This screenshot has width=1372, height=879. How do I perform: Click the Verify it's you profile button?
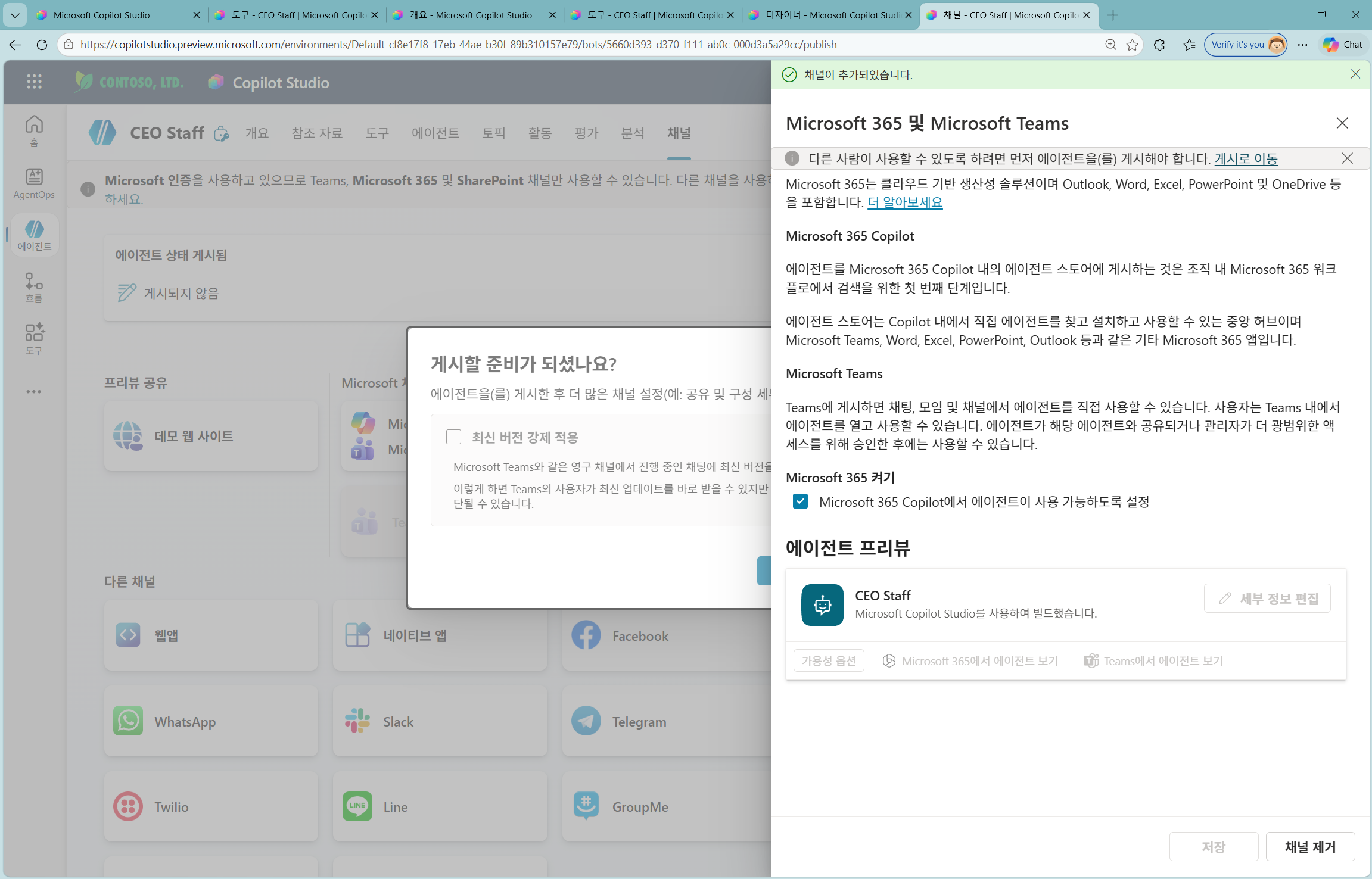1246,45
